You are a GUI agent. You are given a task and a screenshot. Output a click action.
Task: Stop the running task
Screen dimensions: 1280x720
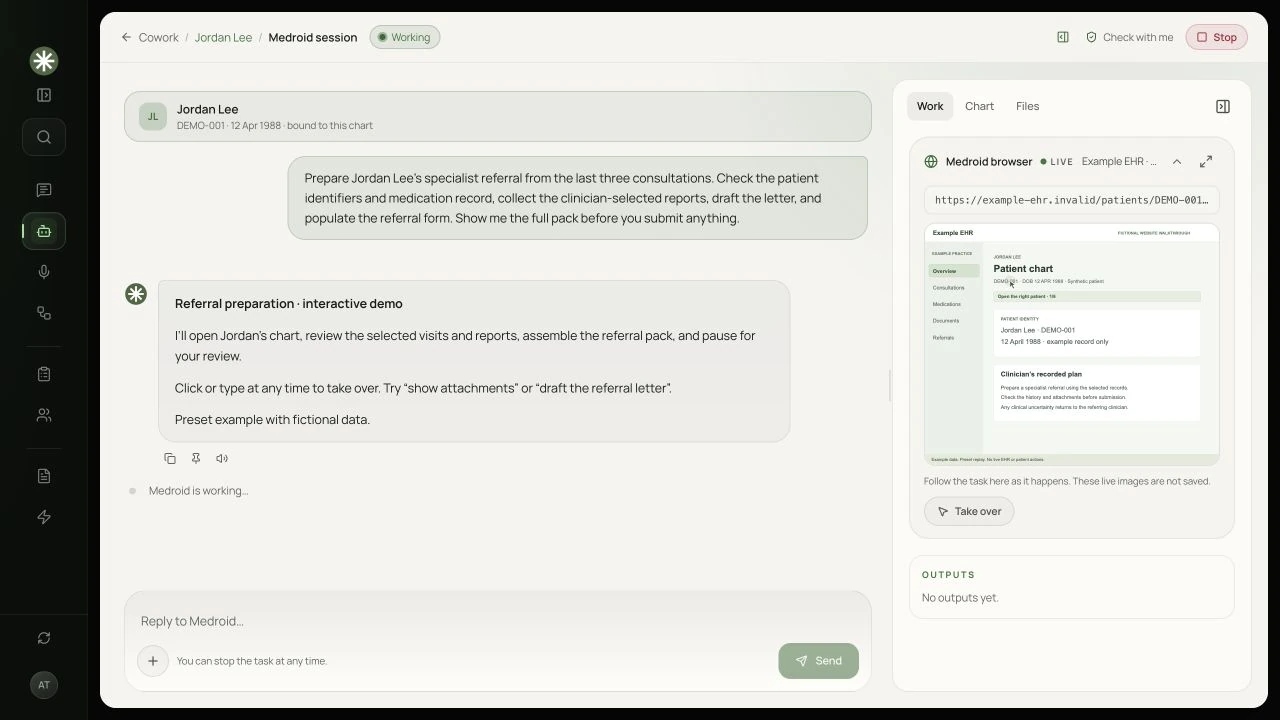click(x=1217, y=37)
